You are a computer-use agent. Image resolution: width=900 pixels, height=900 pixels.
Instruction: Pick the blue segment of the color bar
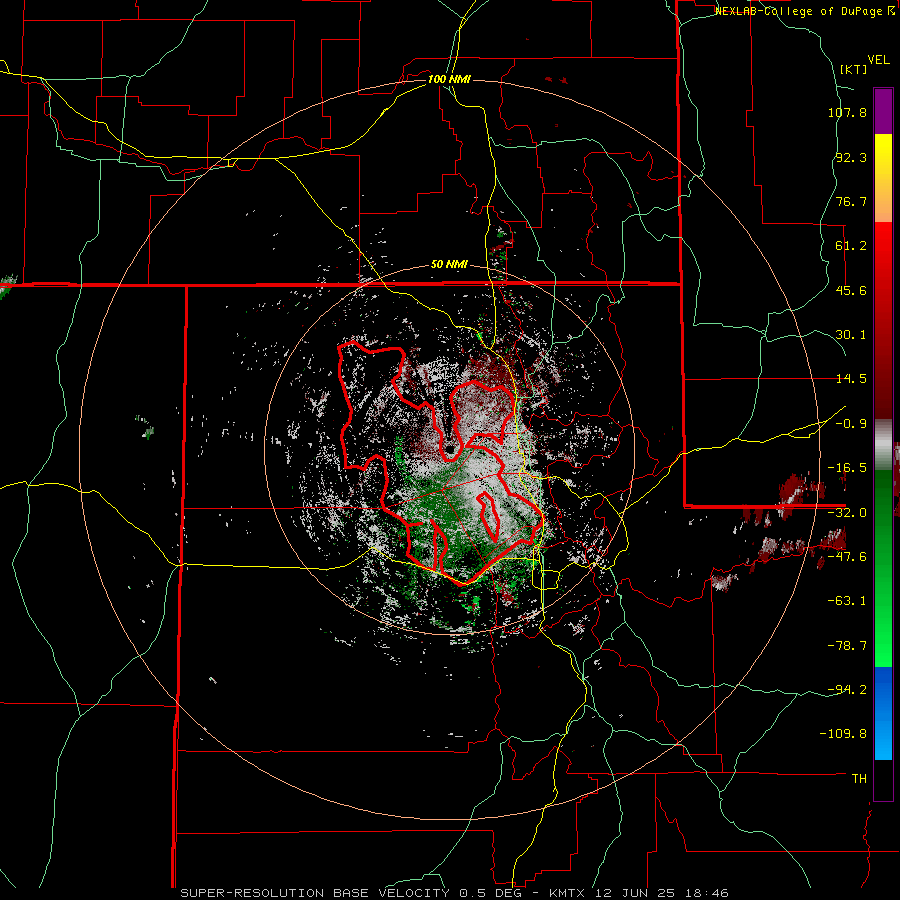tap(883, 713)
